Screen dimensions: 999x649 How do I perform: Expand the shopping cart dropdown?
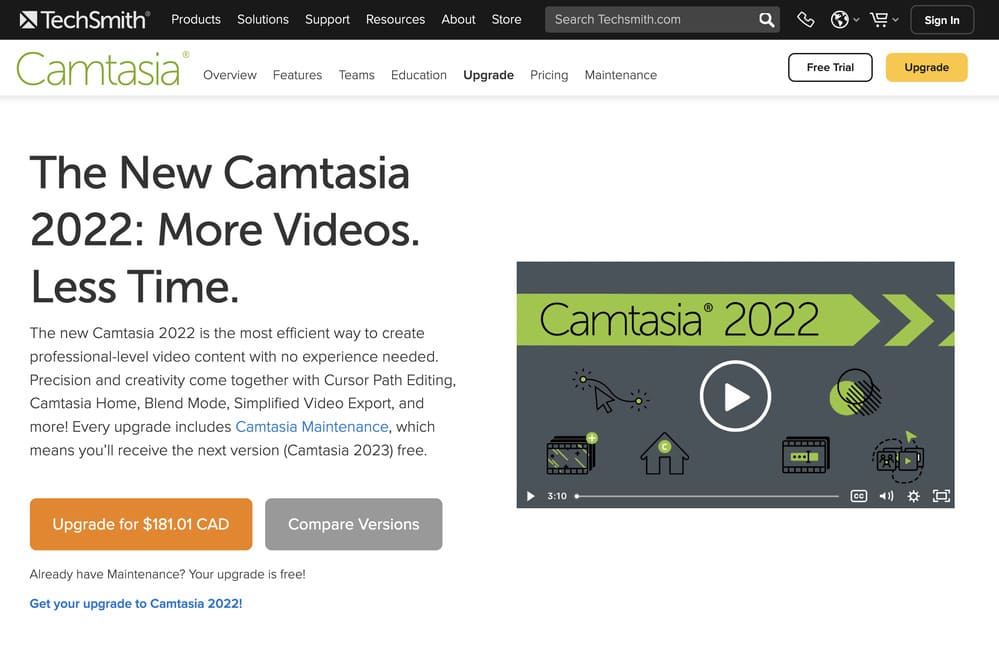tap(894, 19)
